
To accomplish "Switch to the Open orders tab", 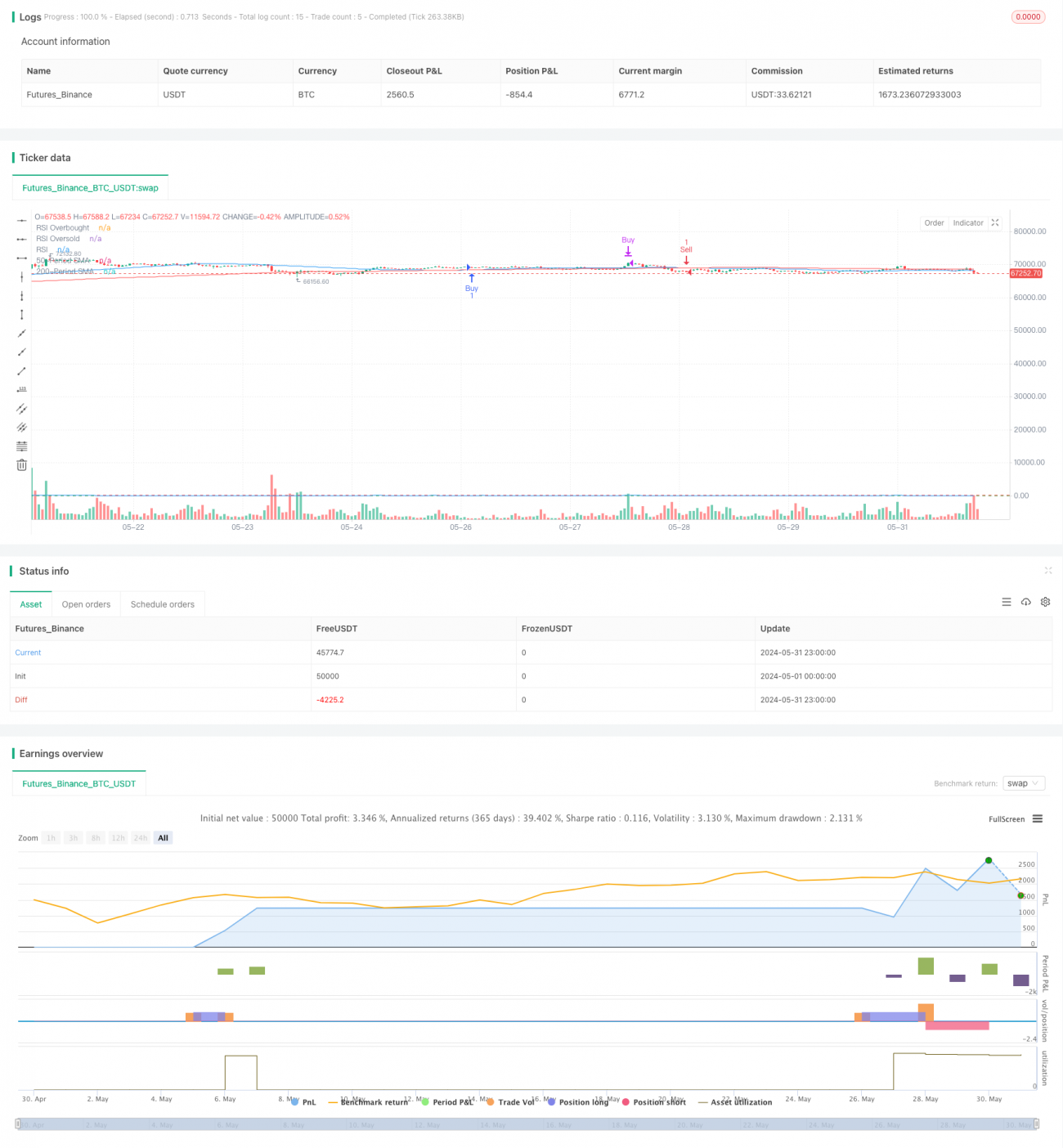I will point(86,604).
